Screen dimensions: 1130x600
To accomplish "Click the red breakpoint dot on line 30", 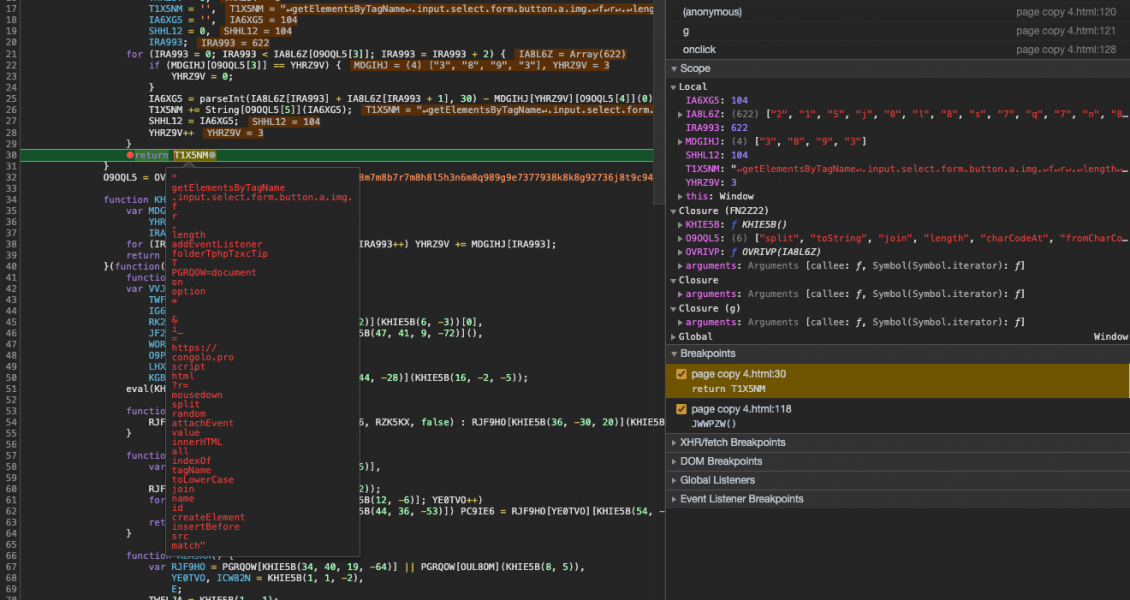I will (x=130, y=155).
